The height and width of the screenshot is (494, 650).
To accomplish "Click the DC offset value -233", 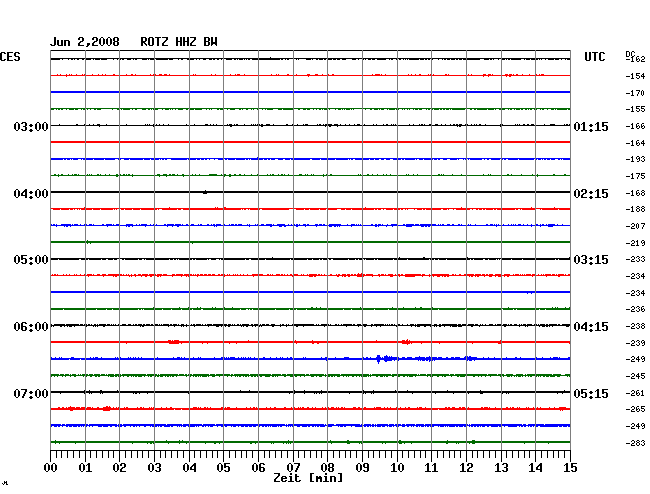I will pos(635,259).
